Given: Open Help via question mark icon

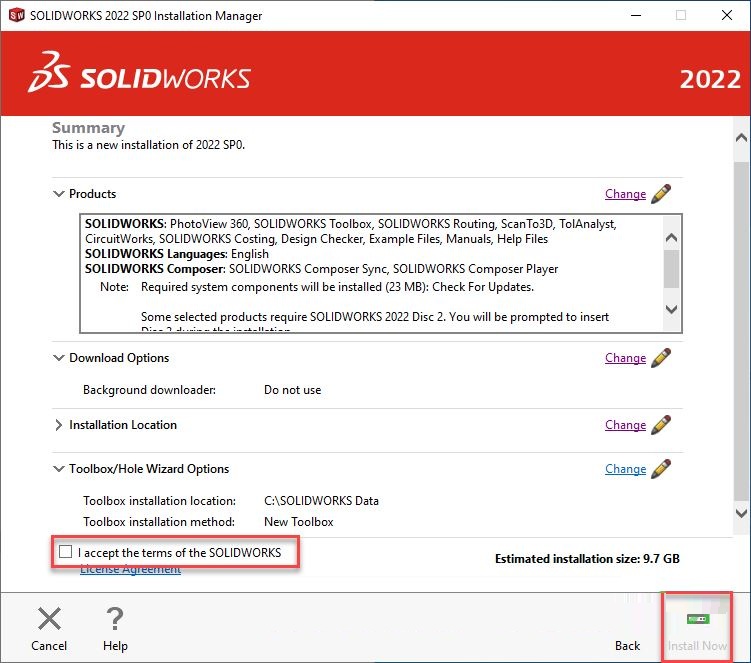Looking at the screenshot, I should [x=115, y=618].
